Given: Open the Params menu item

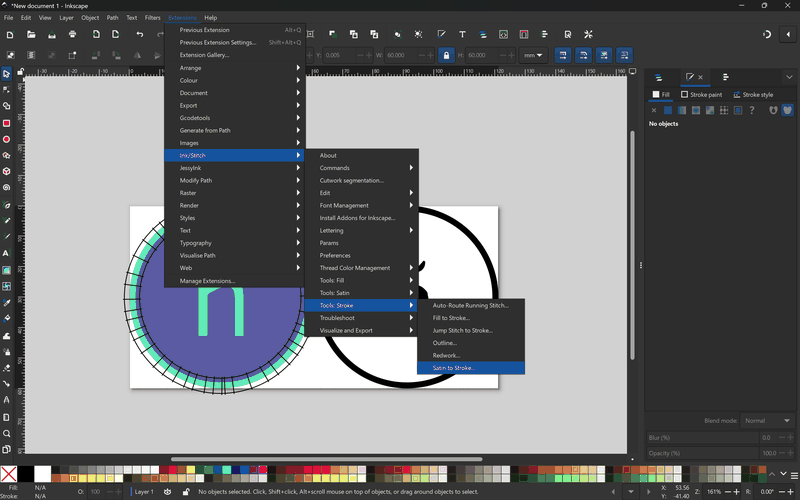Looking at the screenshot, I should click(x=362, y=243).
